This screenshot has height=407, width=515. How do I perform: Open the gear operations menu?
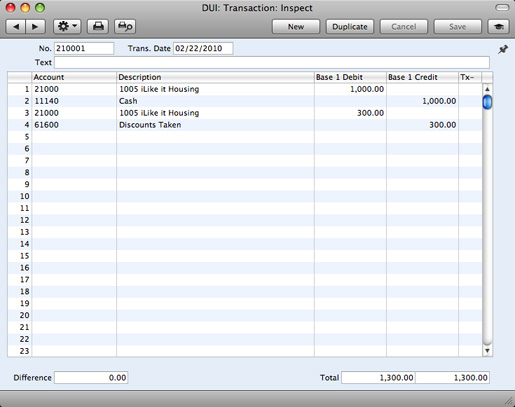[67, 27]
